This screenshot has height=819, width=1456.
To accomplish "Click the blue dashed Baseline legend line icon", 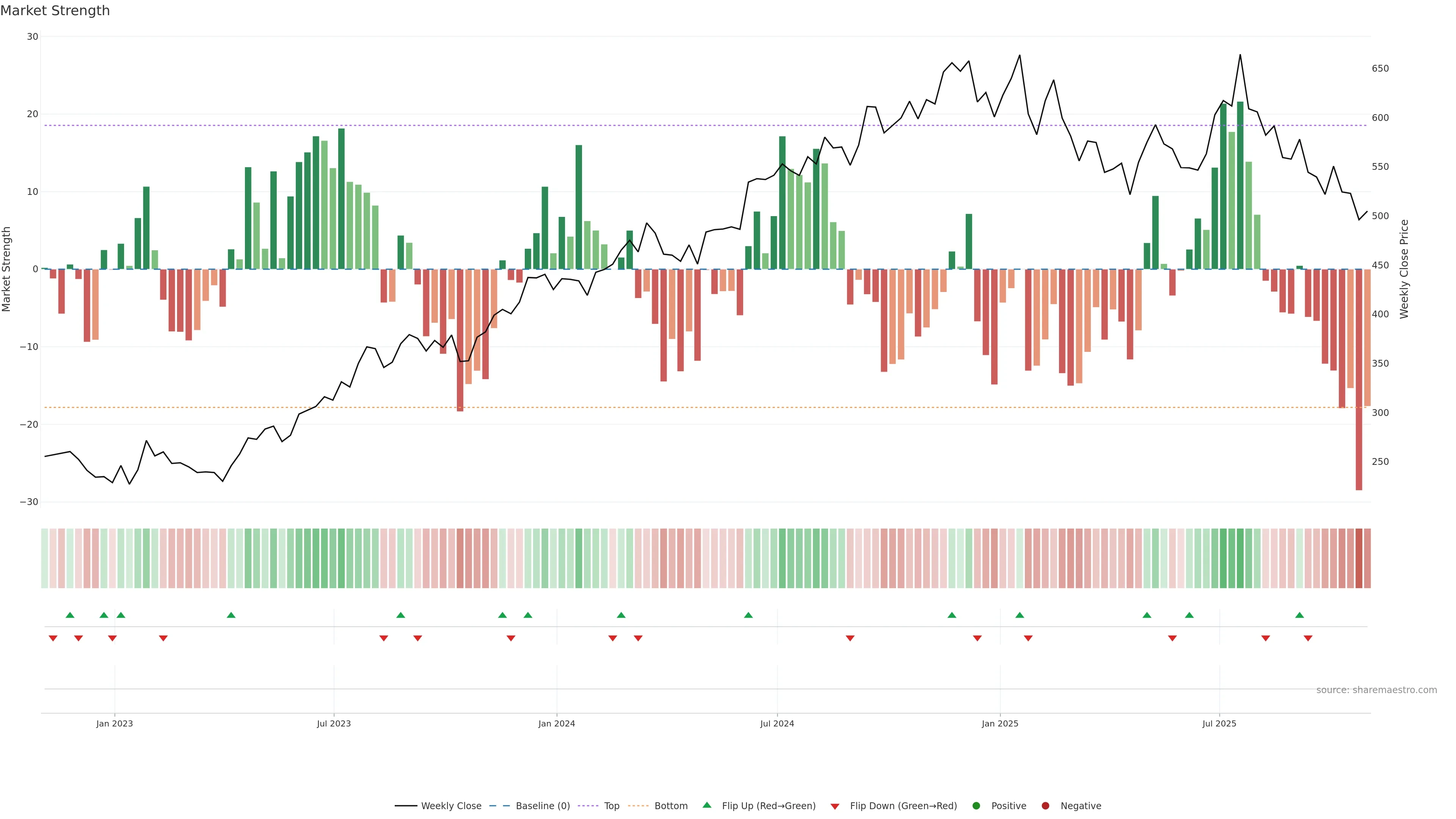I will [x=499, y=806].
